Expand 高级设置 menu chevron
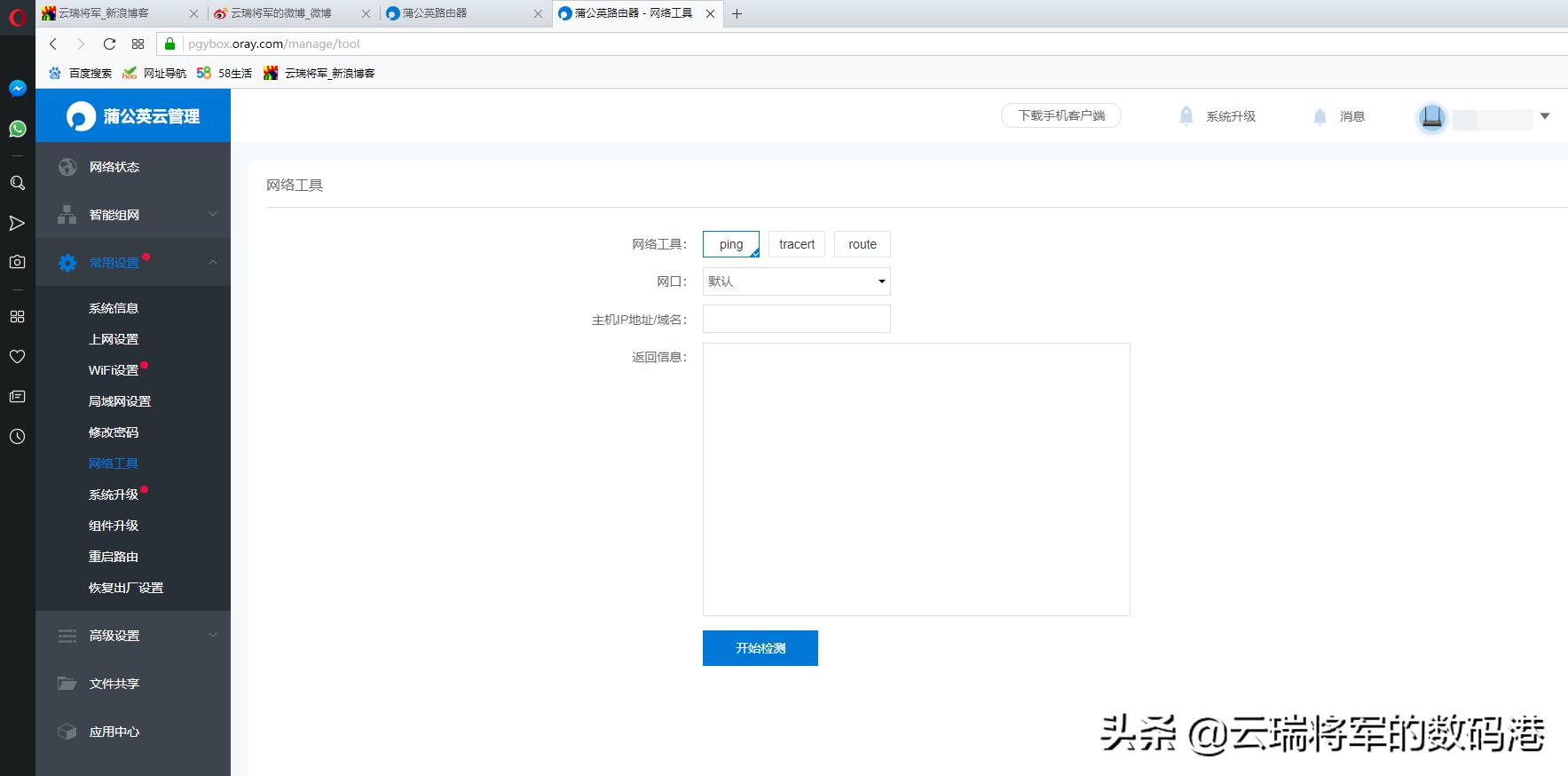 pos(213,635)
